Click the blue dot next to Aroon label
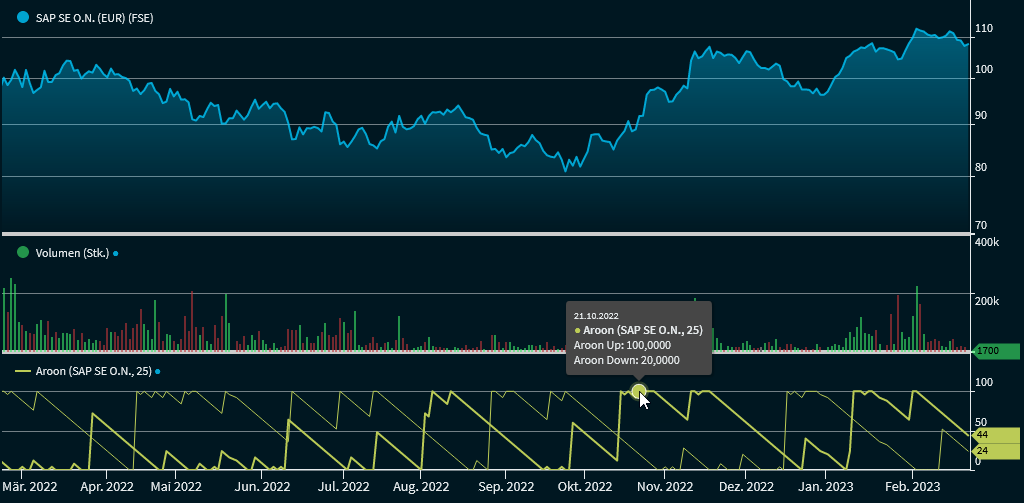1024x503 pixels. point(157,372)
